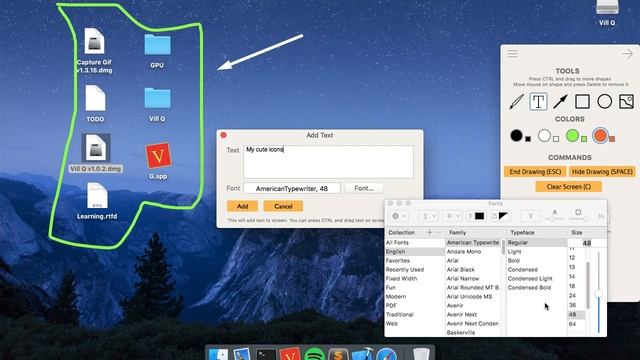The height and width of the screenshot is (360, 640).
Task: Click the right arrow icon atop Tools panel
Action: tap(627, 54)
